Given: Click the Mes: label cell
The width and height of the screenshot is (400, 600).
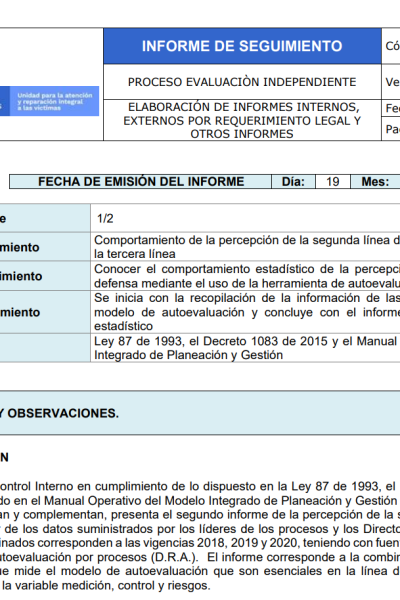Looking at the screenshot, I should 375,181.
